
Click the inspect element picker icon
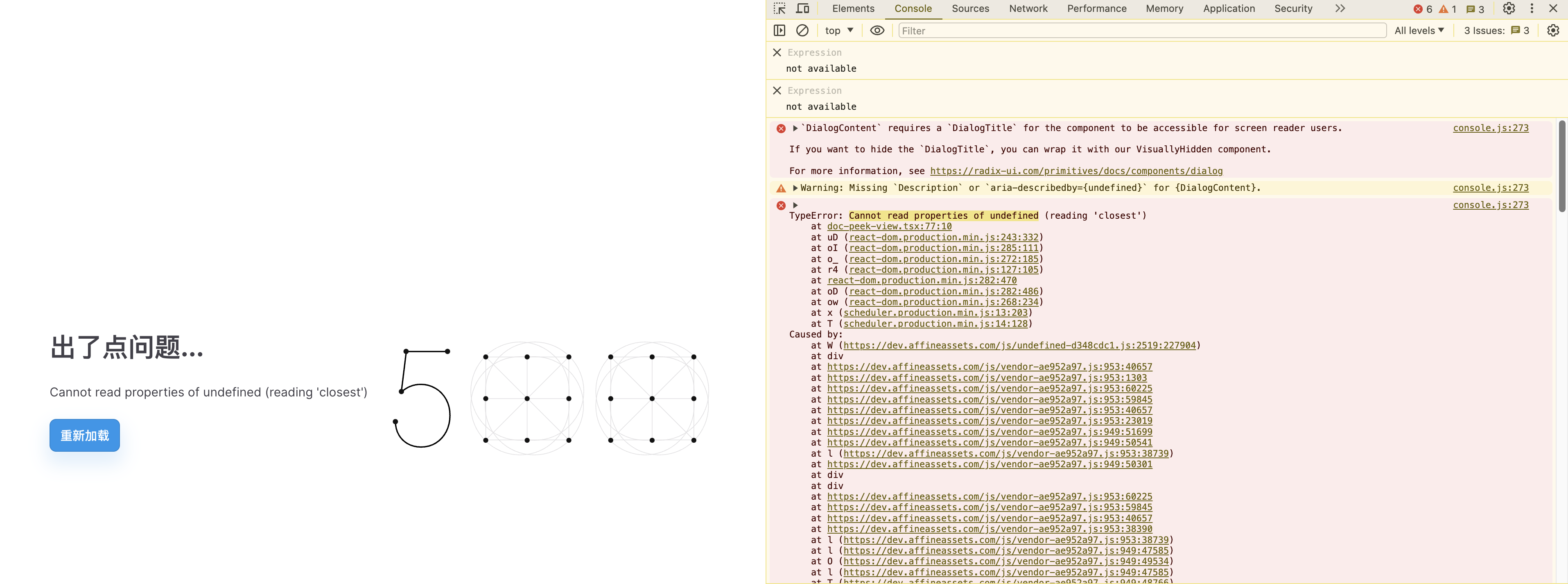tap(780, 9)
